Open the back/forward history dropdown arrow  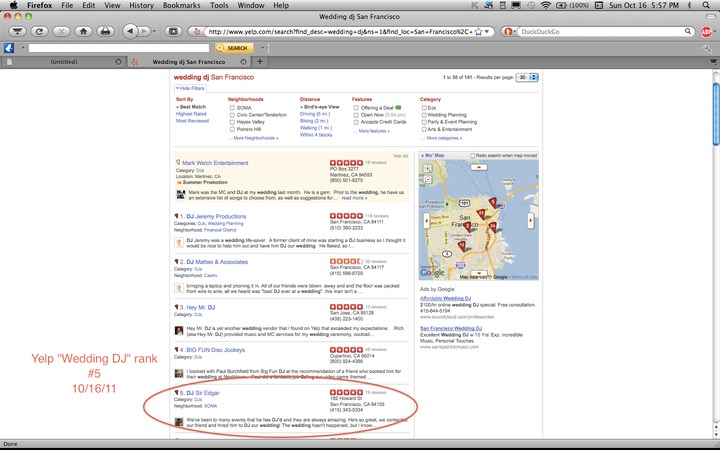click(154, 32)
